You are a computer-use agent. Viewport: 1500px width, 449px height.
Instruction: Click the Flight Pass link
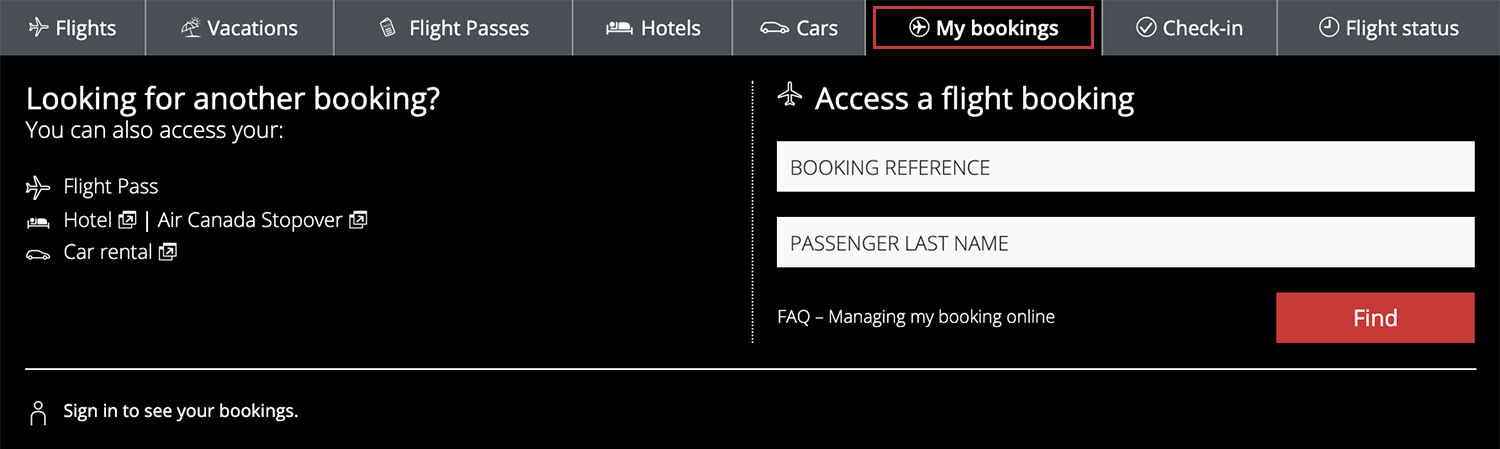[110, 187]
